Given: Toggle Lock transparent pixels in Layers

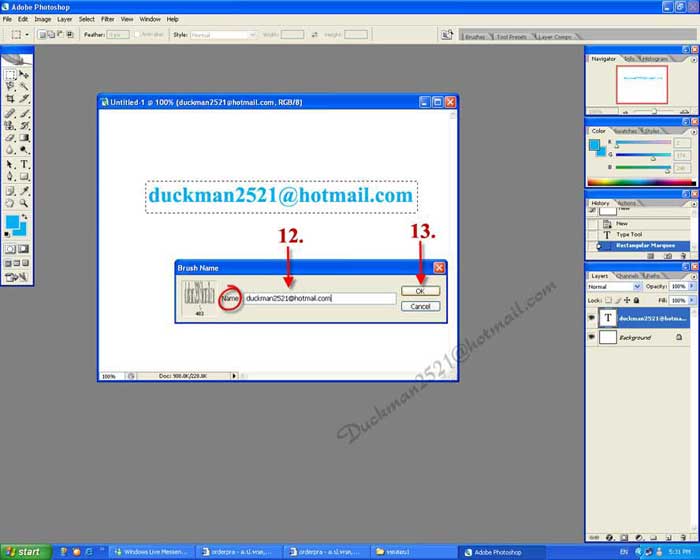Looking at the screenshot, I should tap(608, 301).
